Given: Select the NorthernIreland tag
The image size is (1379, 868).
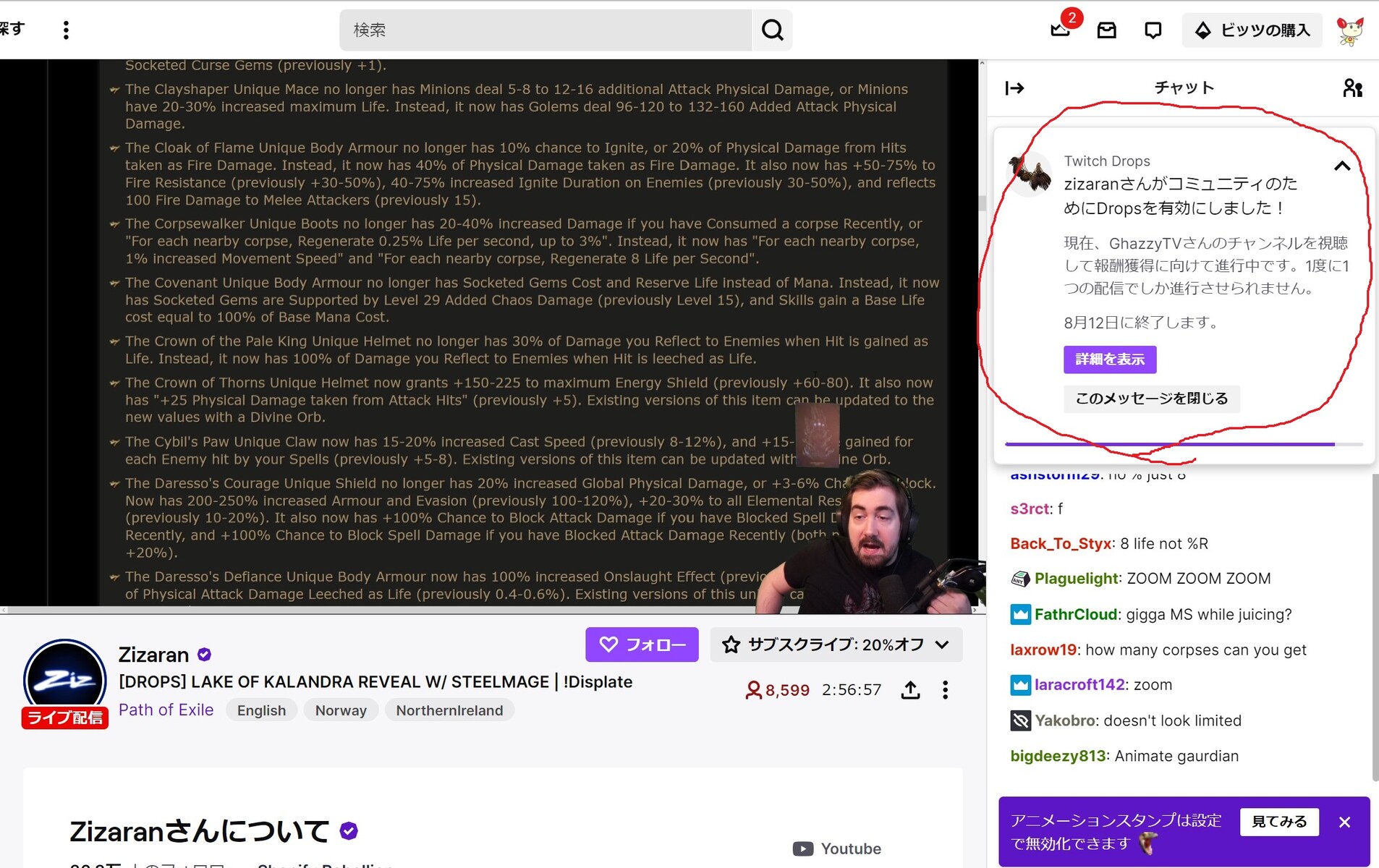Looking at the screenshot, I should coord(449,710).
